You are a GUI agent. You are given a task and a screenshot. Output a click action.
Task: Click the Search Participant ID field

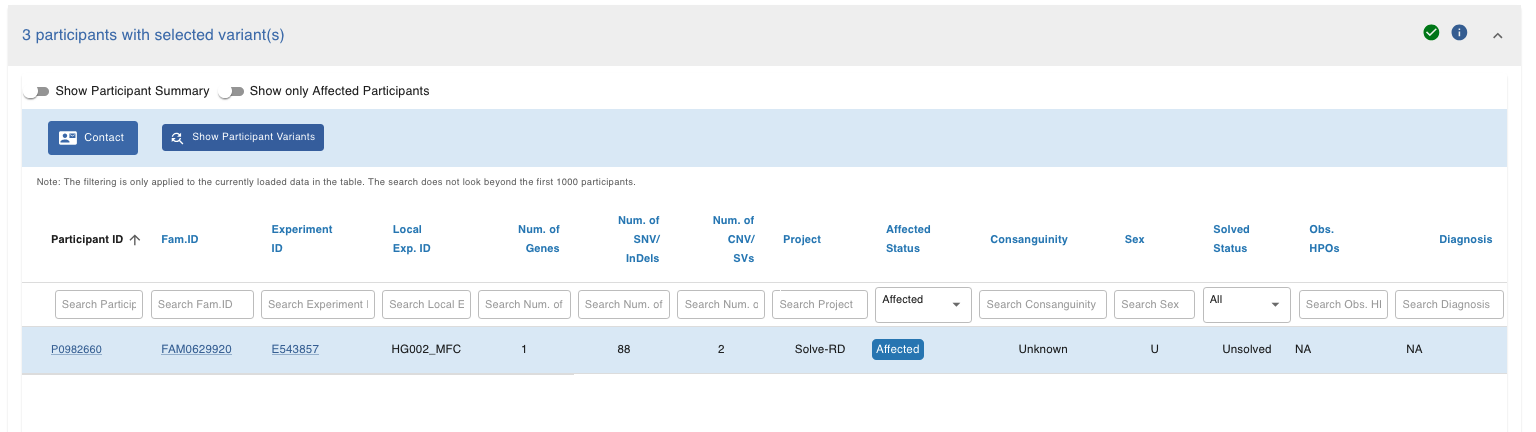pyautogui.click(x=99, y=304)
